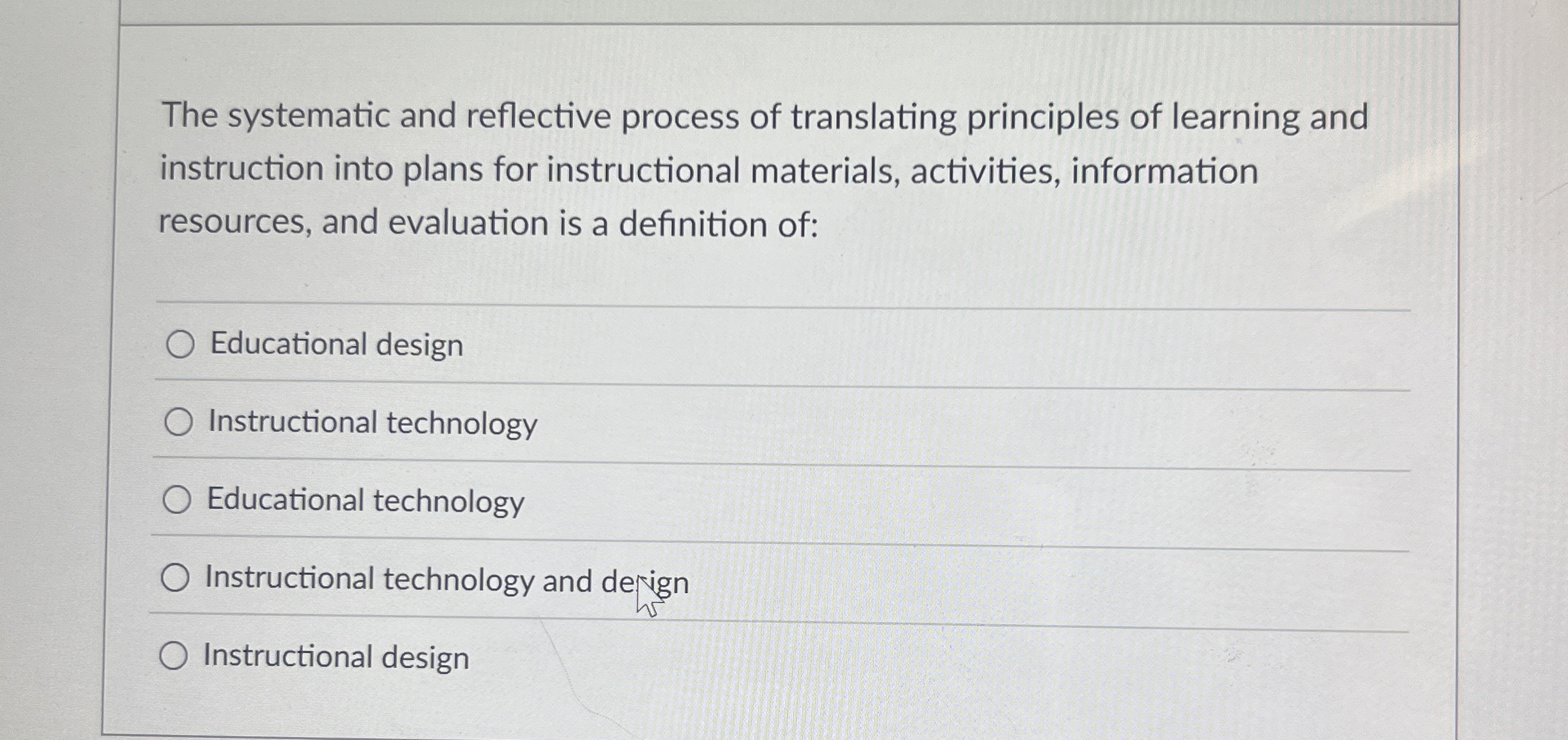
Task: Click the "Instructional design" answer label
Action: coord(336,658)
